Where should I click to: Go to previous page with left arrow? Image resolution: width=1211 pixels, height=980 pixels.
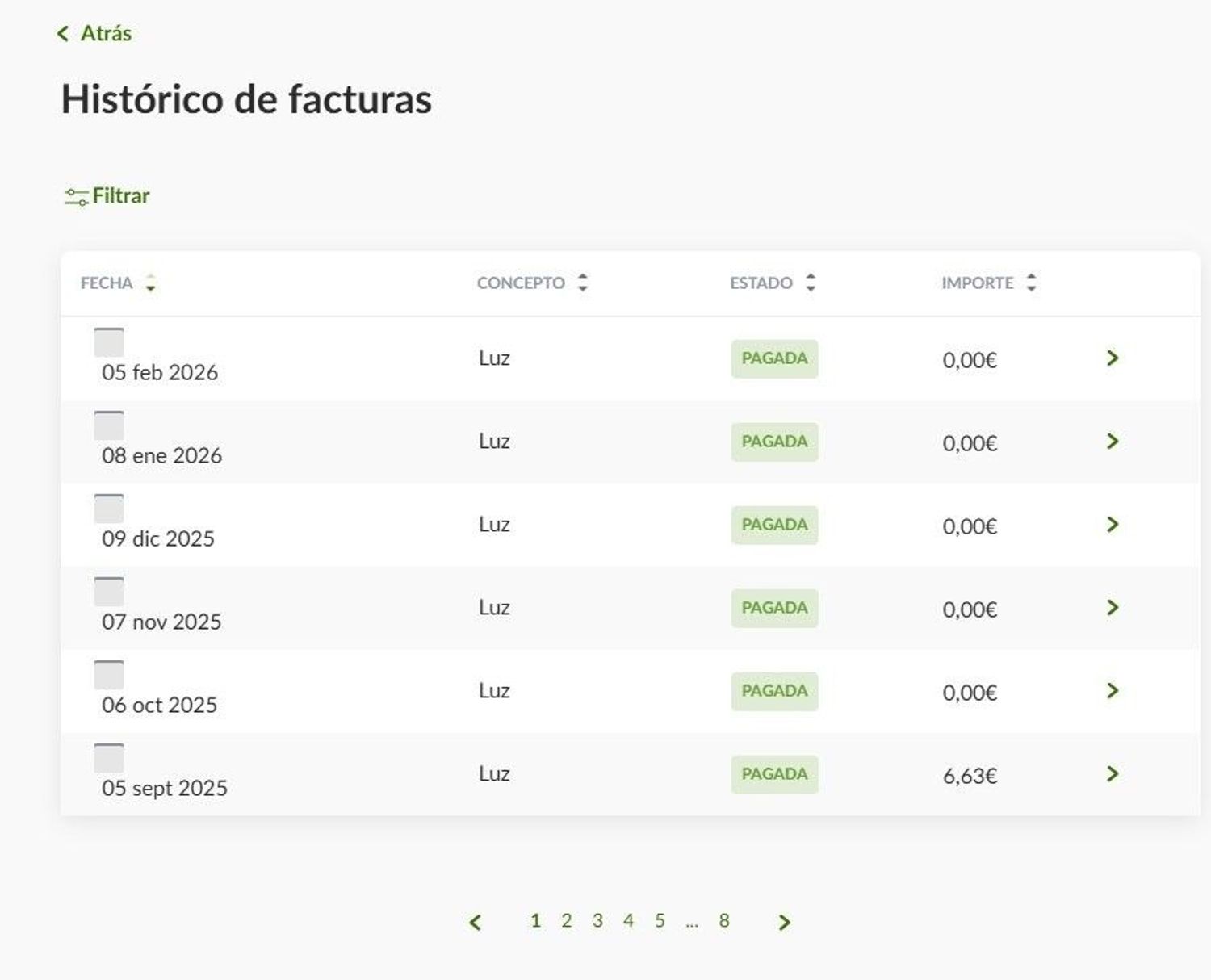(476, 922)
